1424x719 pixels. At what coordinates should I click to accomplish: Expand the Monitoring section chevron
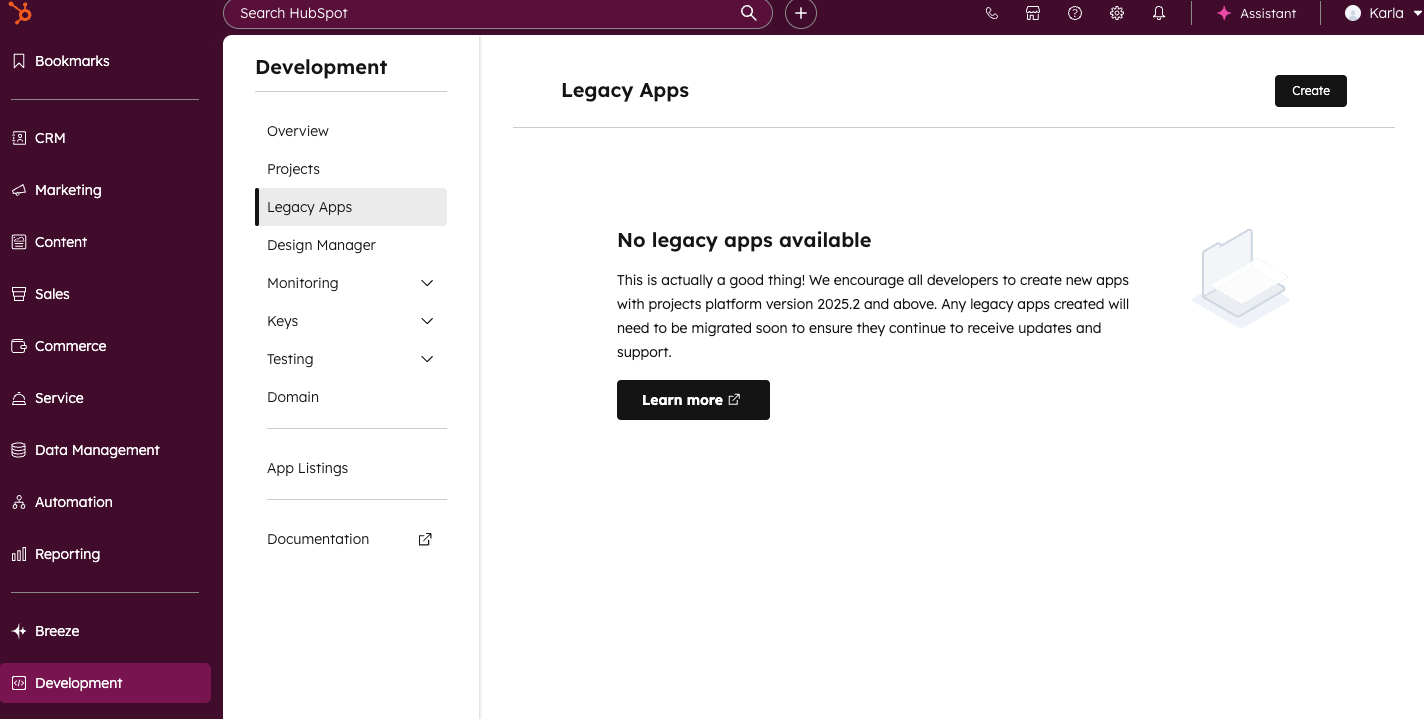coord(427,283)
